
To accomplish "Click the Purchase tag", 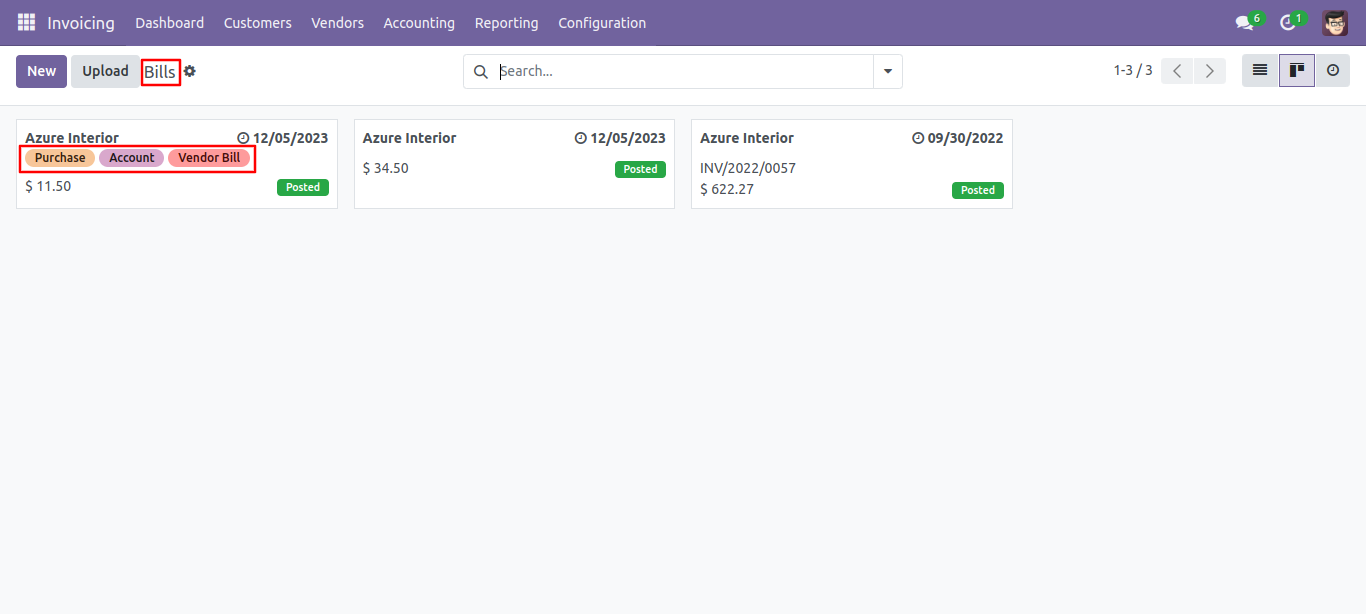I will pos(60,158).
